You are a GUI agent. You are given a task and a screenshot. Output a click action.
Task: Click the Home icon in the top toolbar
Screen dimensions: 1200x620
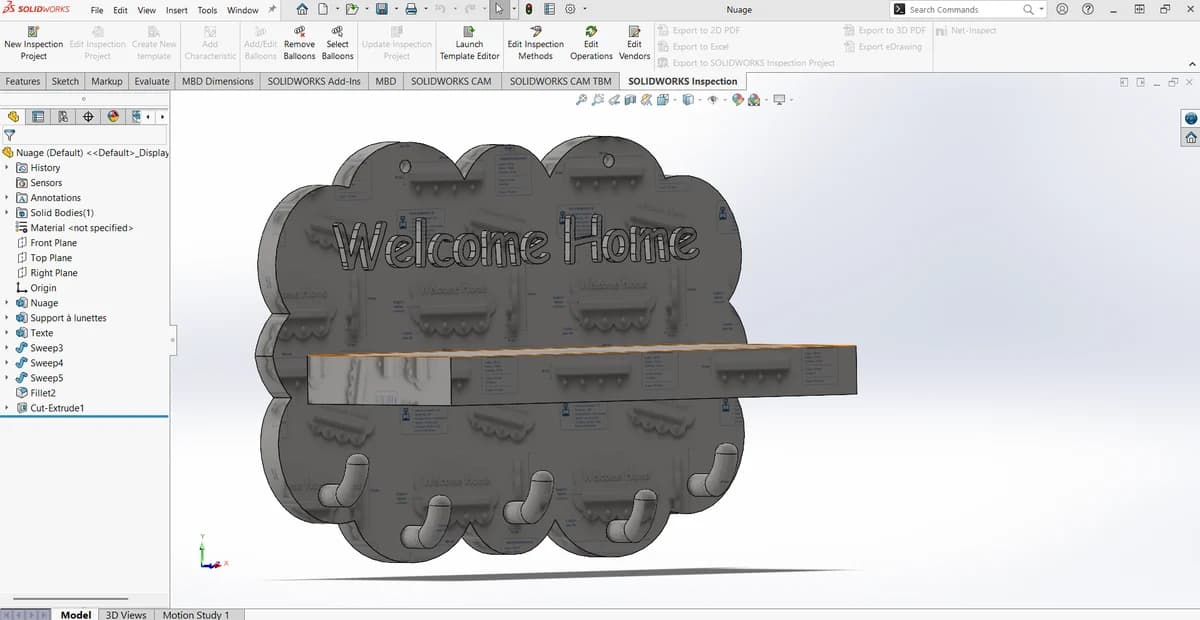[x=301, y=9]
